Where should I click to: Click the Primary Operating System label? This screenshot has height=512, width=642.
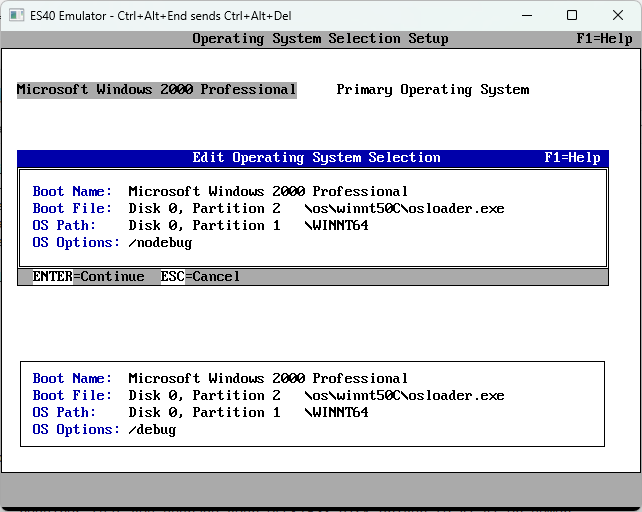(433, 90)
